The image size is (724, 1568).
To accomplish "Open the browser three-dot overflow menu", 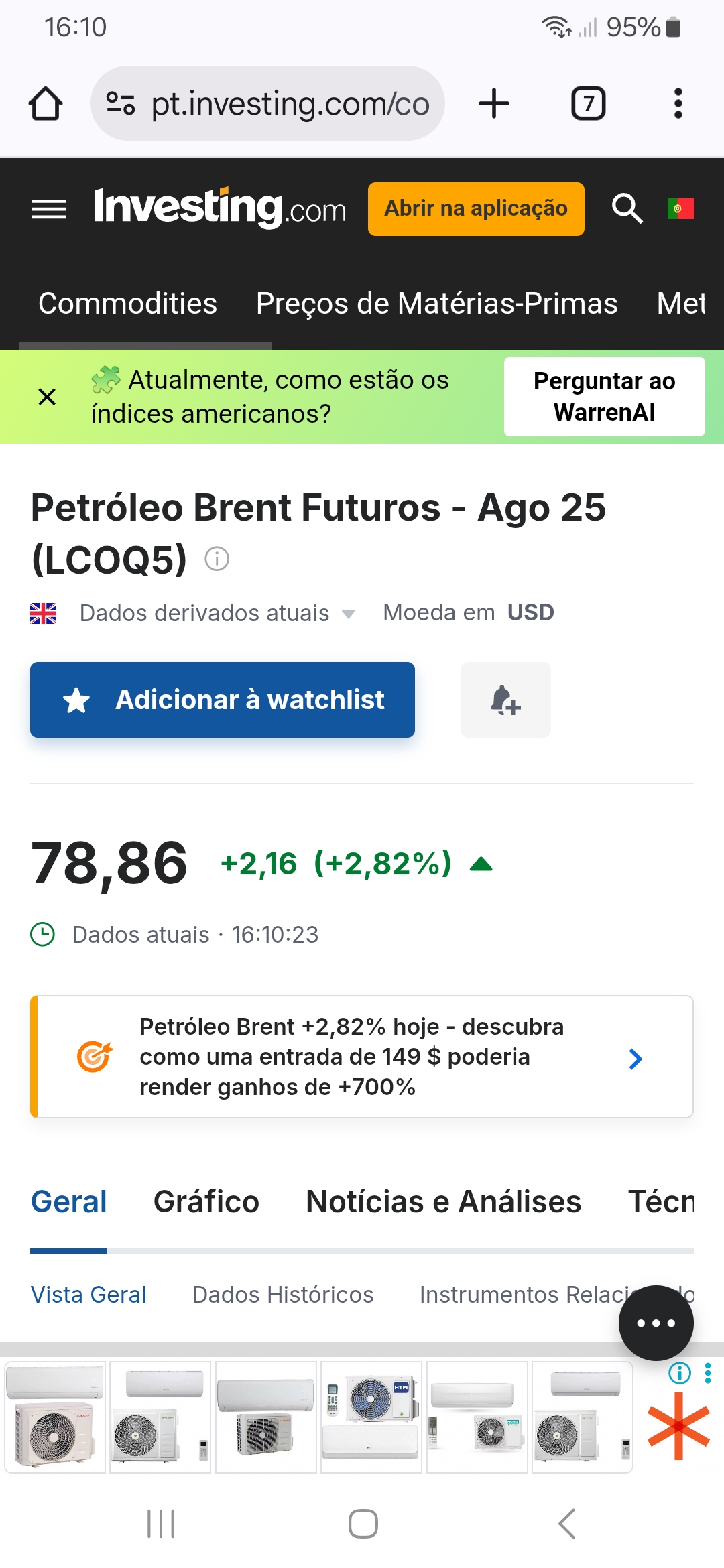I will [678, 104].
